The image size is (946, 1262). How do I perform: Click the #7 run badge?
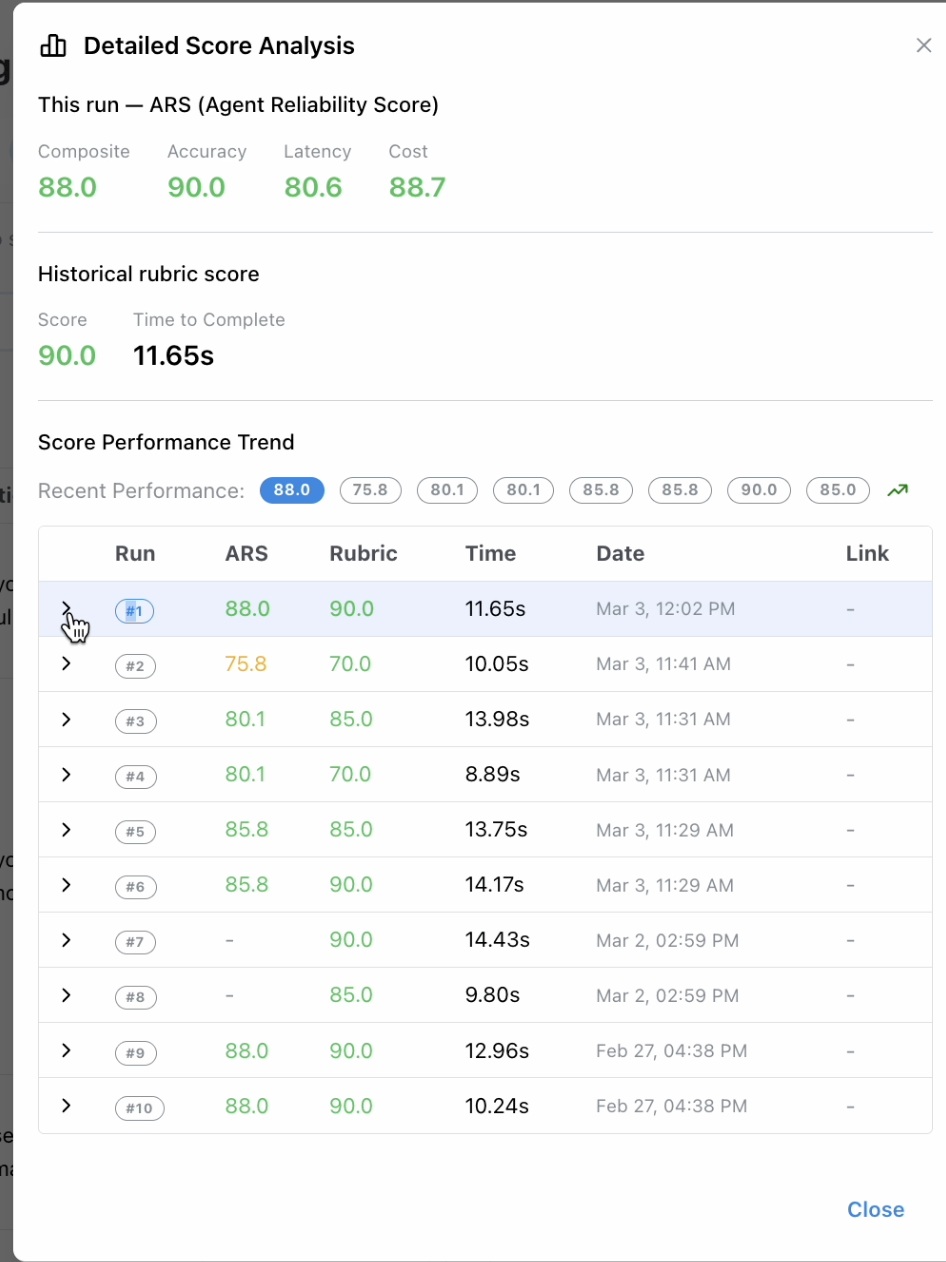point(135,941)
